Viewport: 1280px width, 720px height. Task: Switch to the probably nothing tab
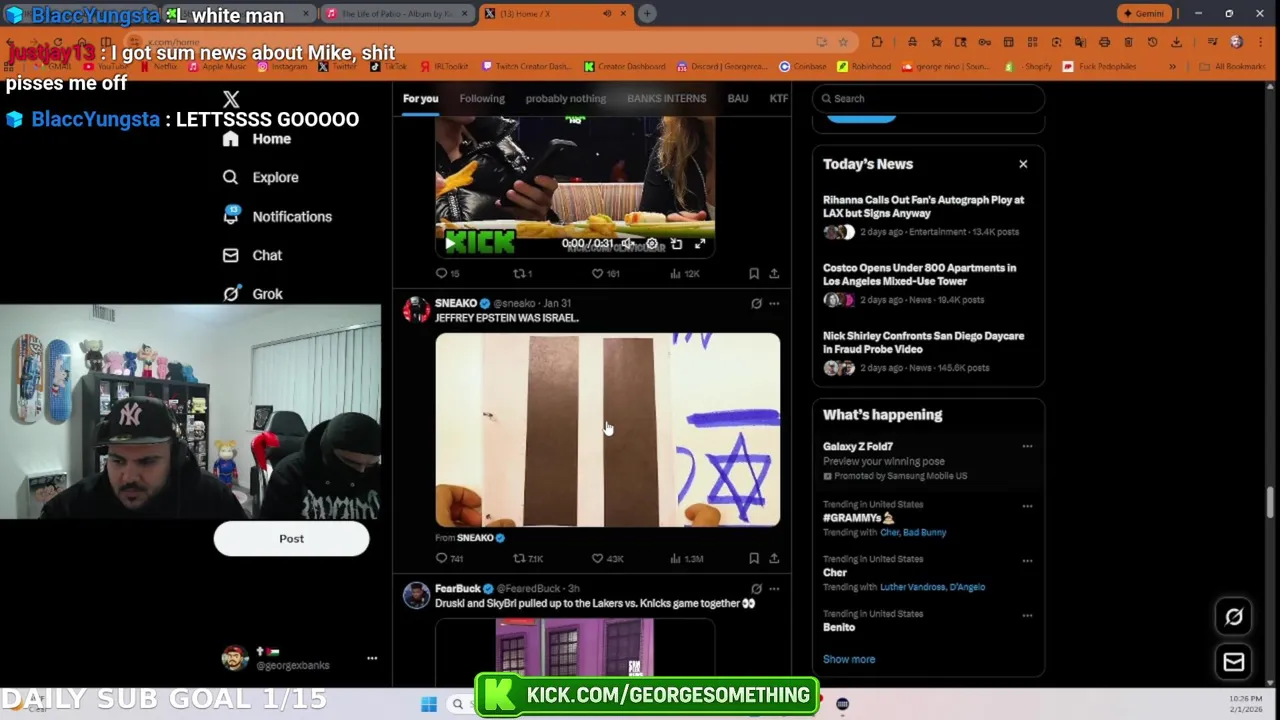[x=566, y=99]
